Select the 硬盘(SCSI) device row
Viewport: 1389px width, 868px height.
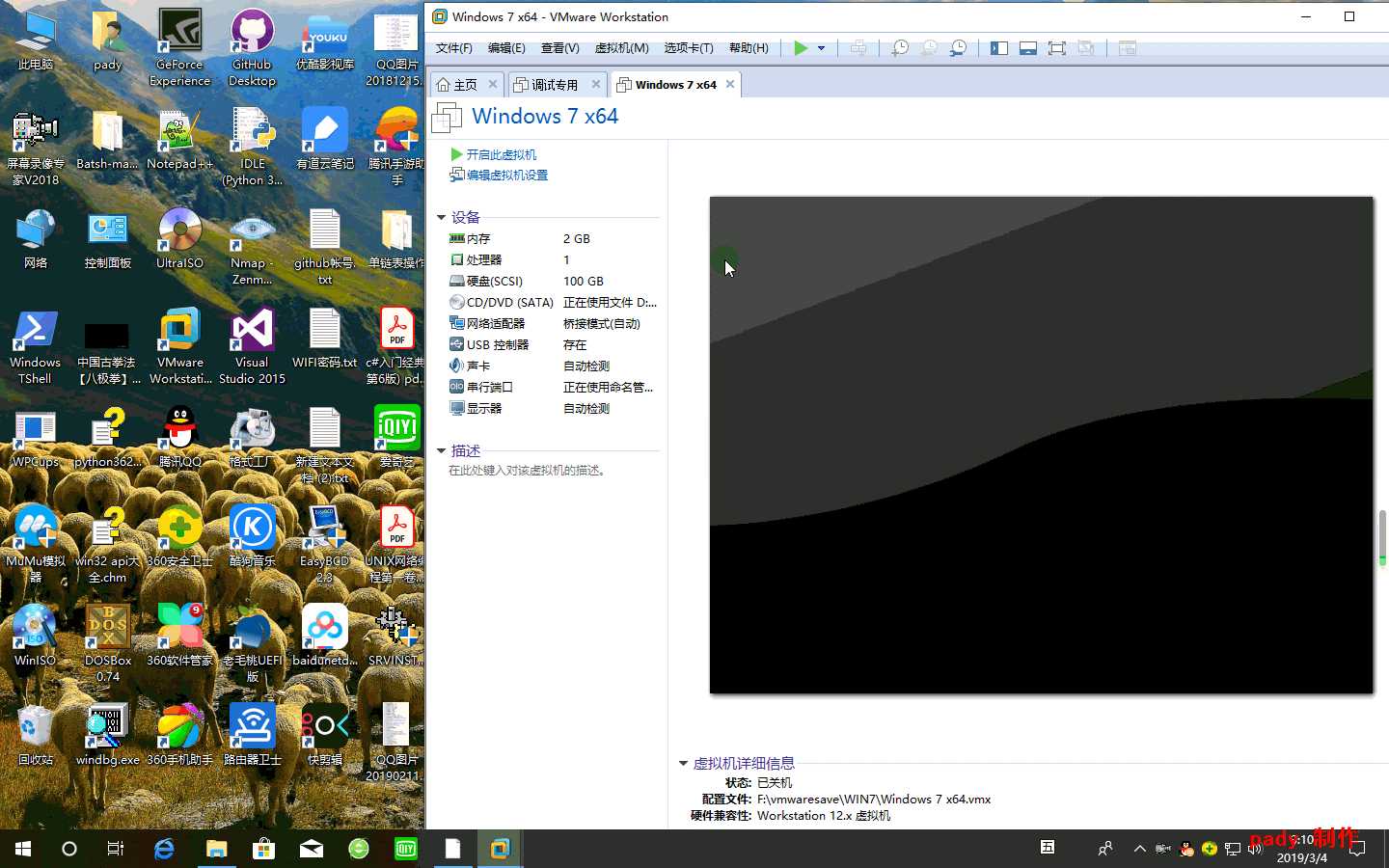[x=554, y=281]
